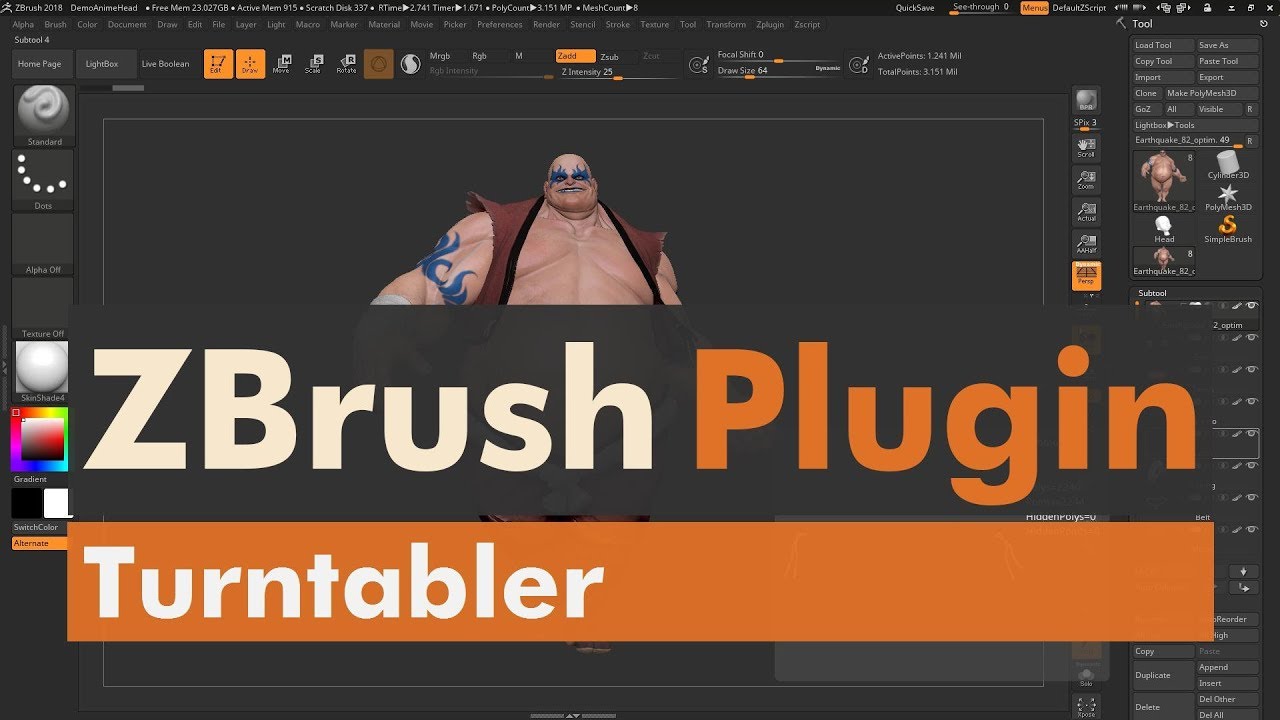Viewport: 1280px width, 720px height.
Task: Toggle the Persp perspective icon
Action: click(1086, 276)
